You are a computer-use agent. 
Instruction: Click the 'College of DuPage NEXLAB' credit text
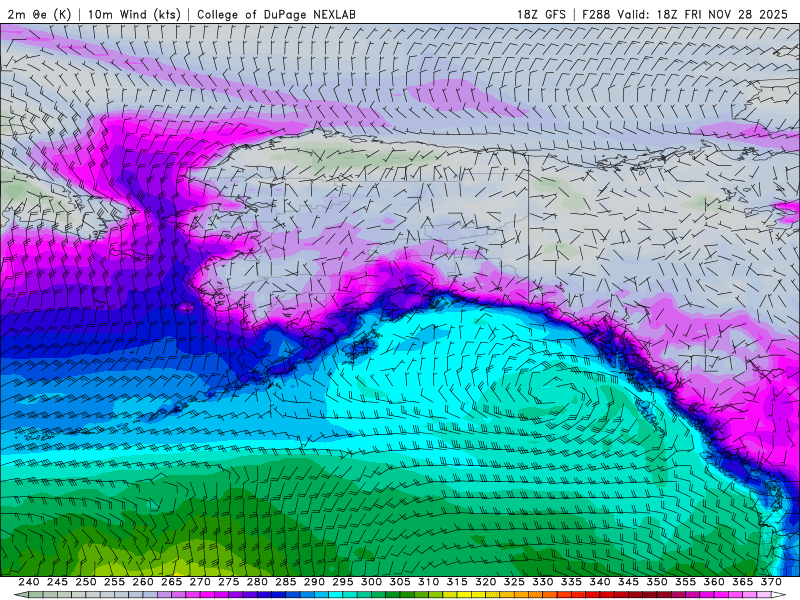(277, 15)
